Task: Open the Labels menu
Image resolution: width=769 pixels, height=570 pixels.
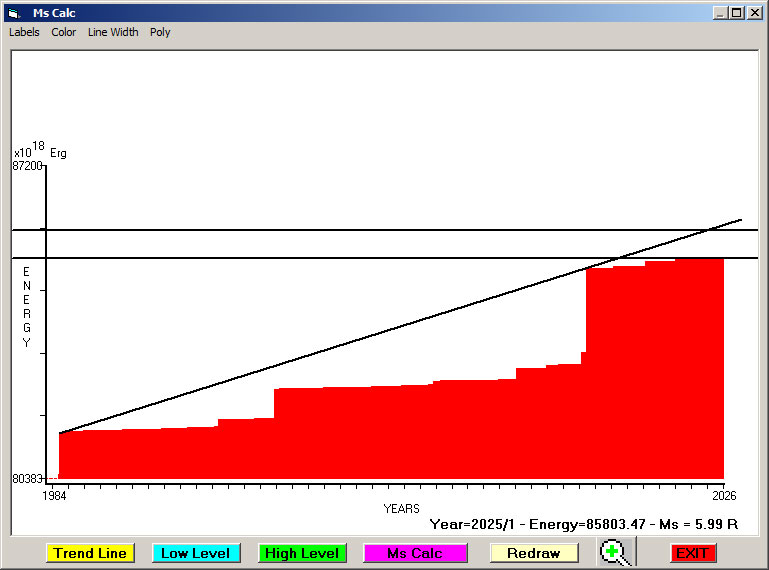Action: click(24, 32)
